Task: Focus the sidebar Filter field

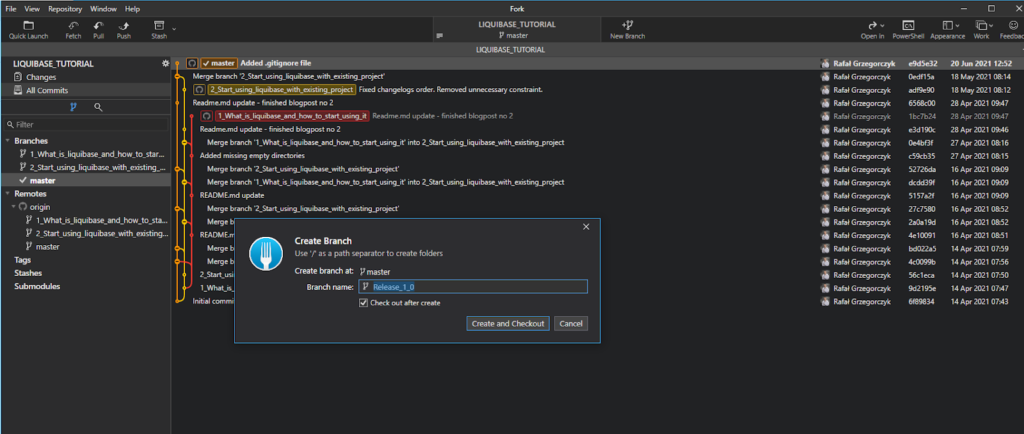Action: [86, 124]
